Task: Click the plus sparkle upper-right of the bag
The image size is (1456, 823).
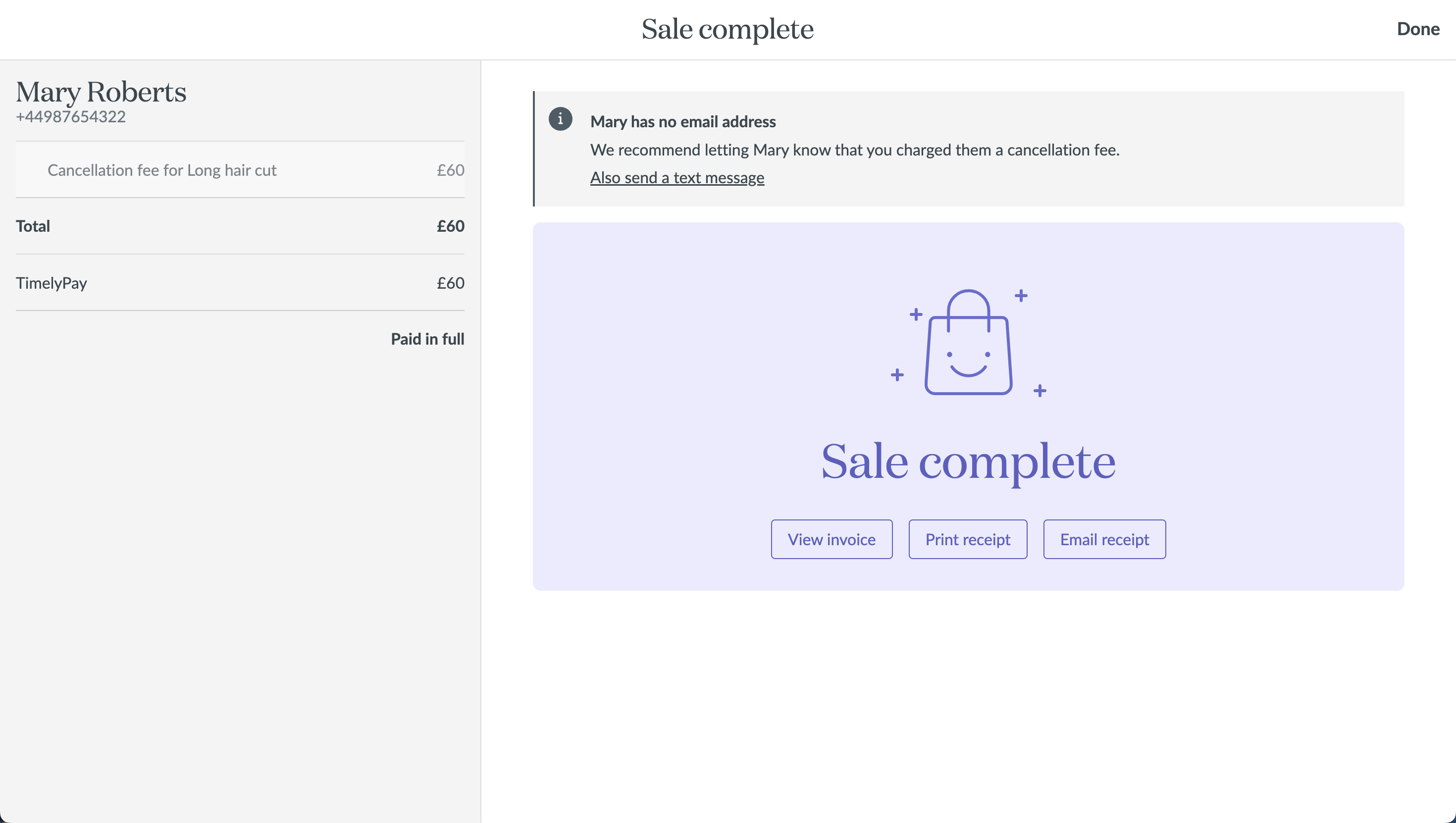Action: click(1021, 296)
